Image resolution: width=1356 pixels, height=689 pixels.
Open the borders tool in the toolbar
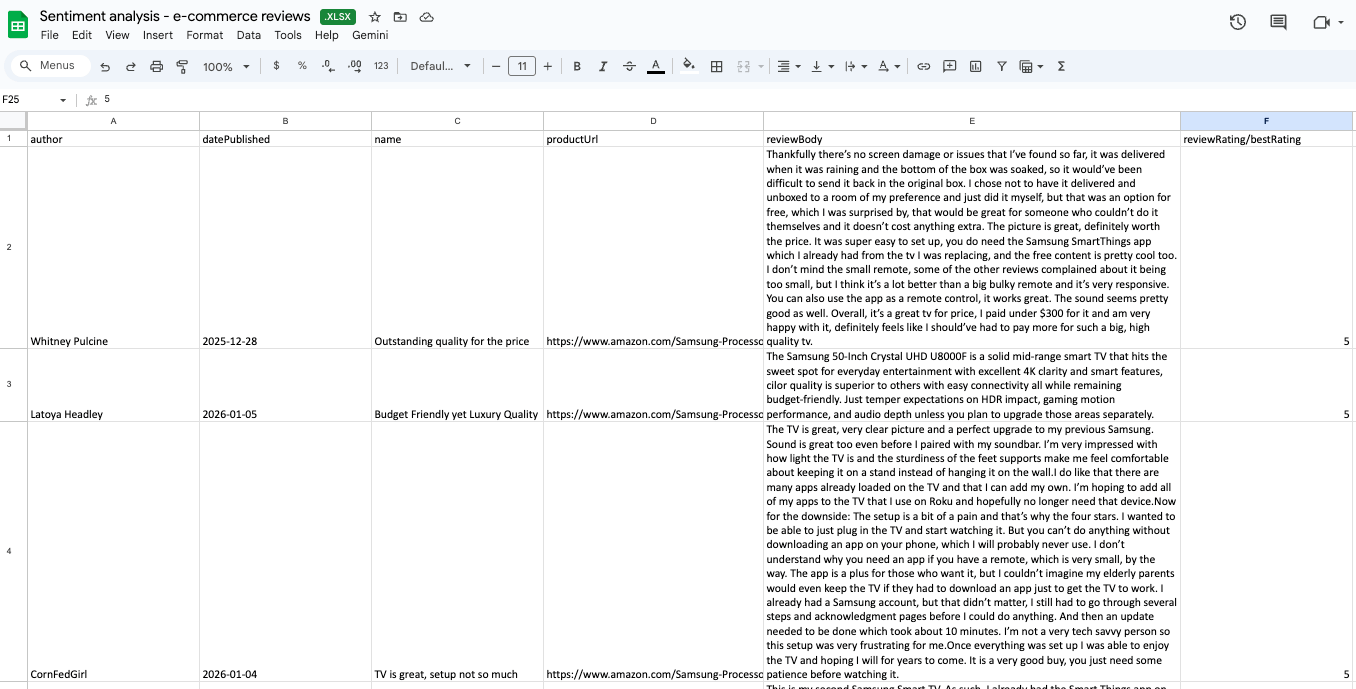click(716, 66)
